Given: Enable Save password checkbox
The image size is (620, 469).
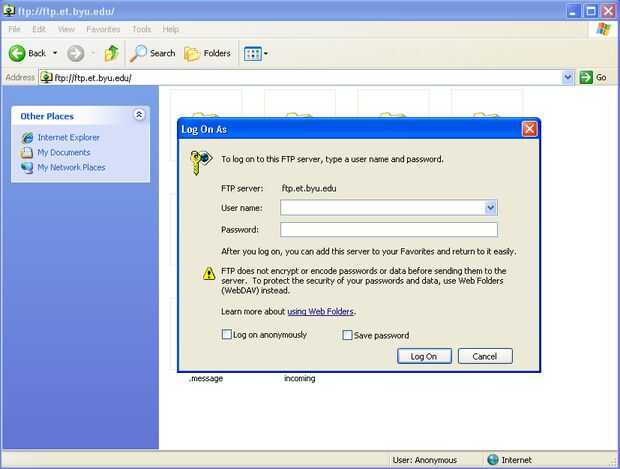Looking at the screenshot, I should pos(347,335).
